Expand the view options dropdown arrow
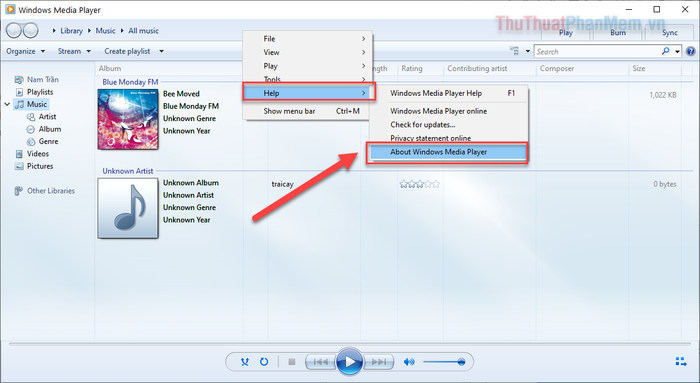 (x=527, y=51)
